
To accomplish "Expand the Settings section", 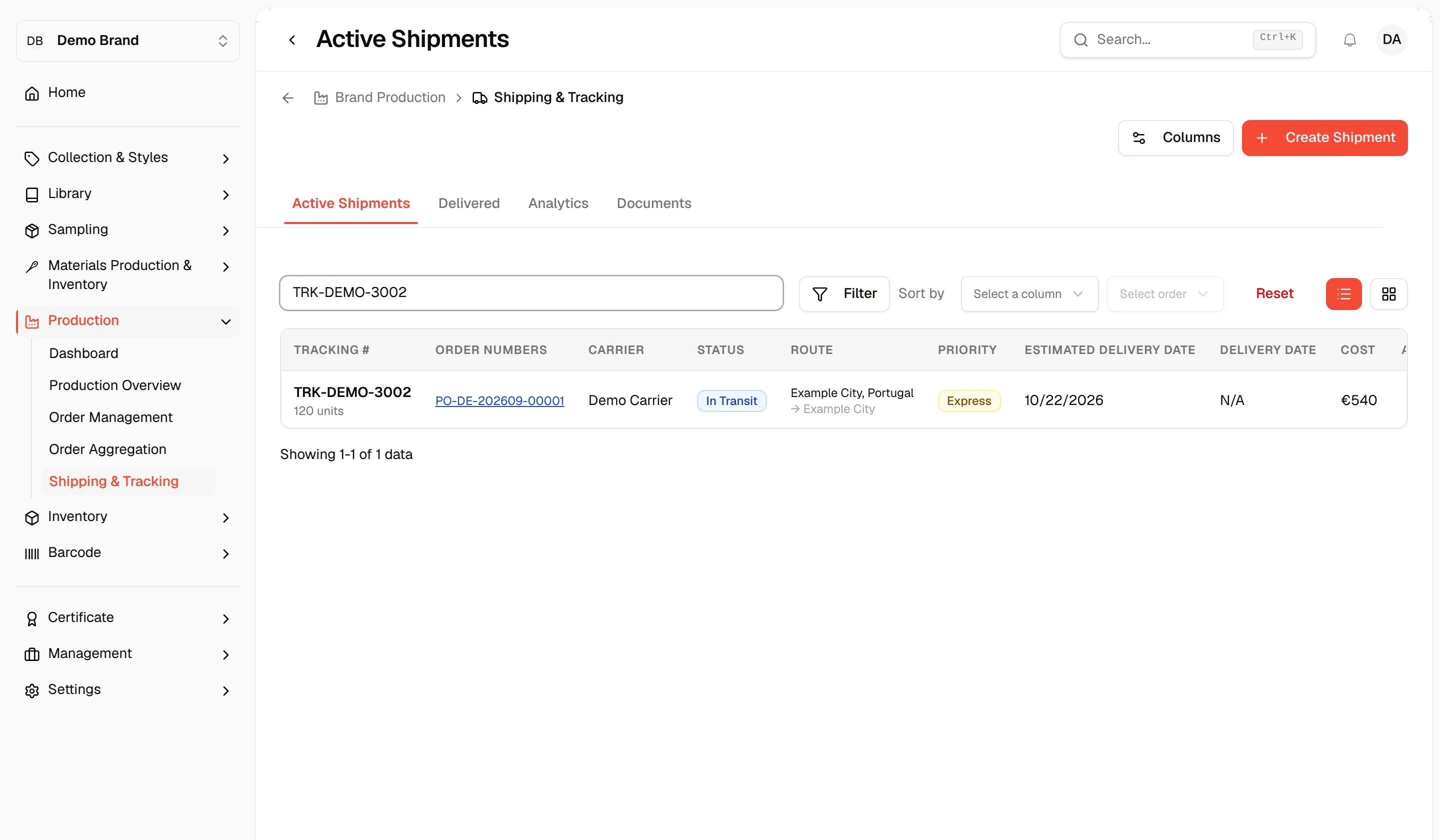I will tap(127, 690).
